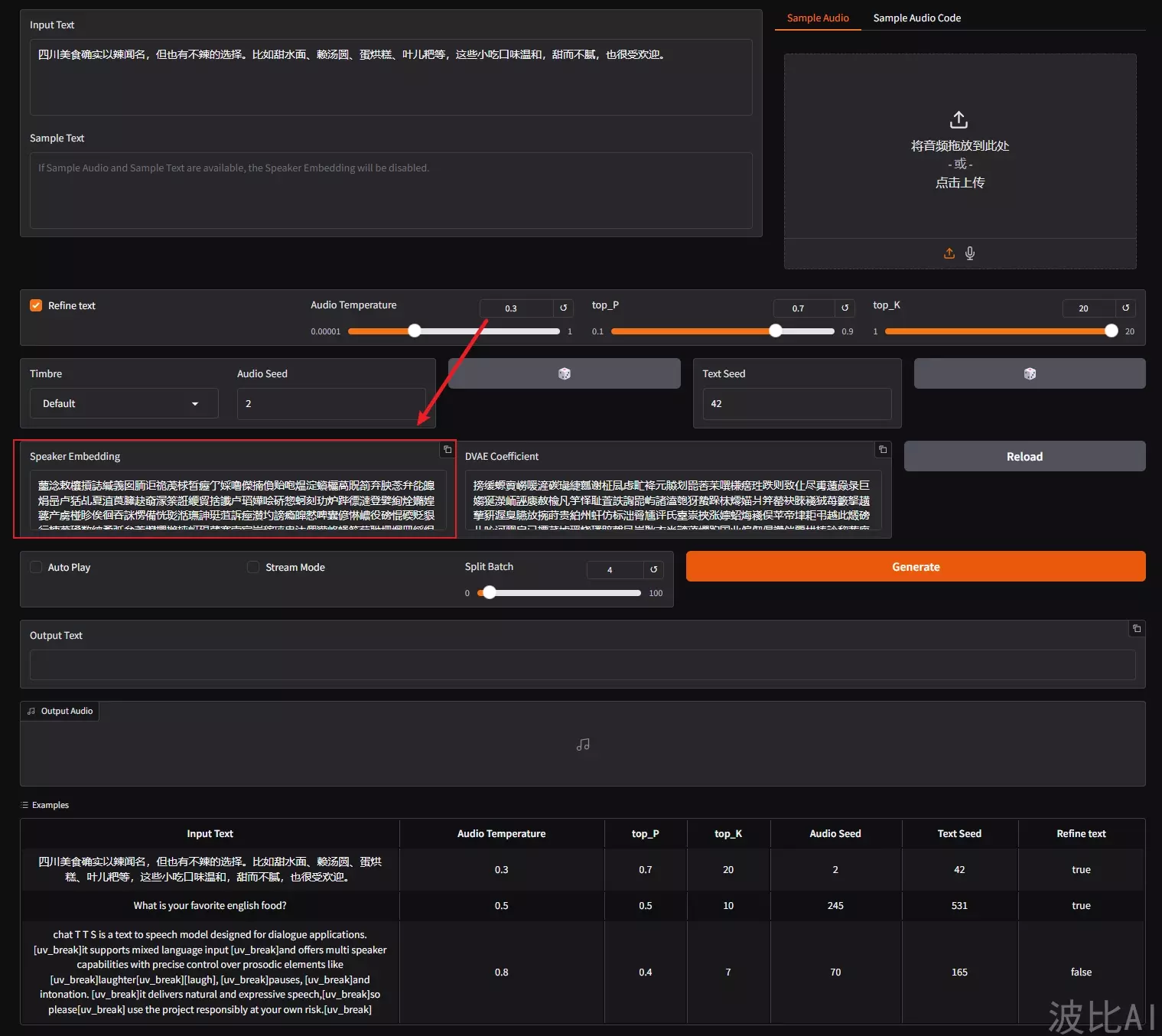The width and height of the screenshot is (1162, 1036).
Task: Click the DVAE Coefficient text area
Action: 673,500
